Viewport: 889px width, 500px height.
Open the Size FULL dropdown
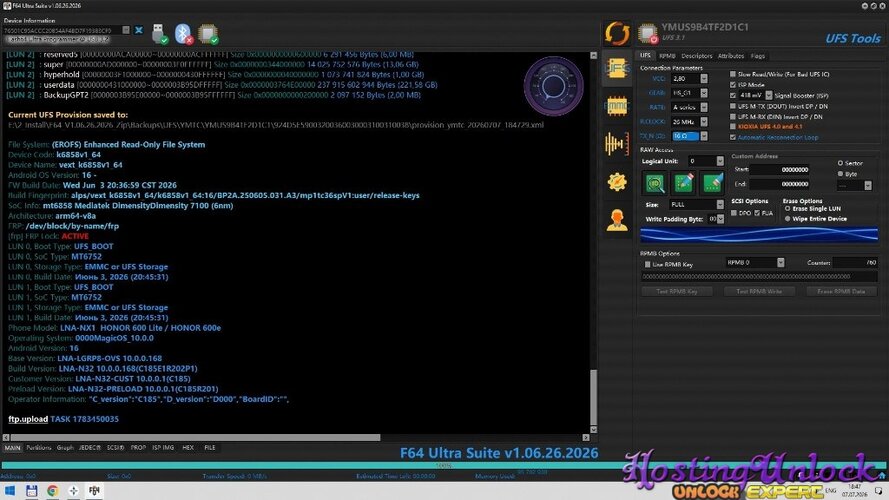(719, 205)
